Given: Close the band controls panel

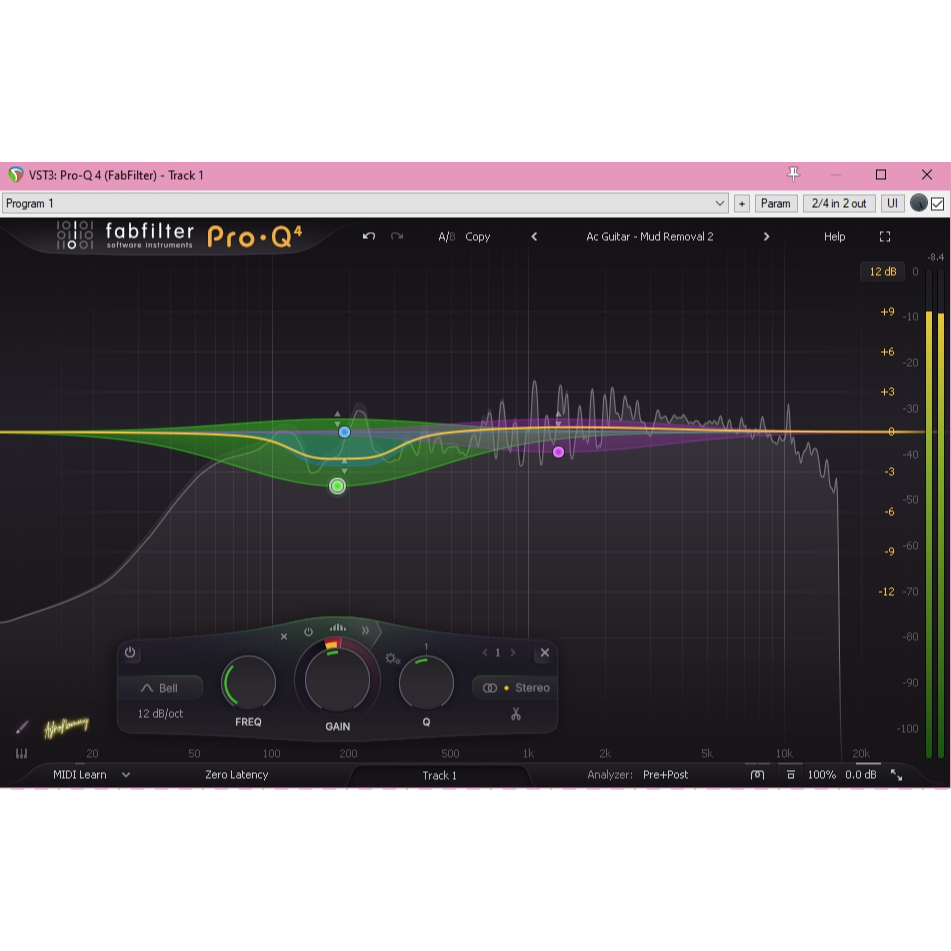Looking at the screenshot, I should 545,653.
